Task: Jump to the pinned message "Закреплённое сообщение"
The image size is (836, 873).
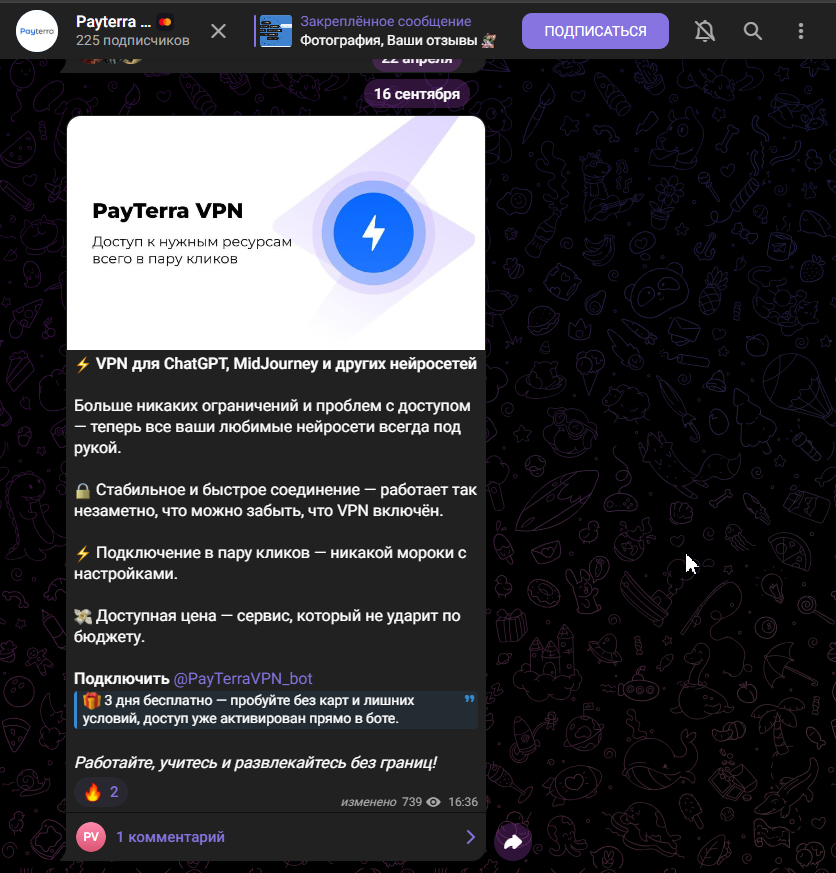Action: [x=385, y=22]
